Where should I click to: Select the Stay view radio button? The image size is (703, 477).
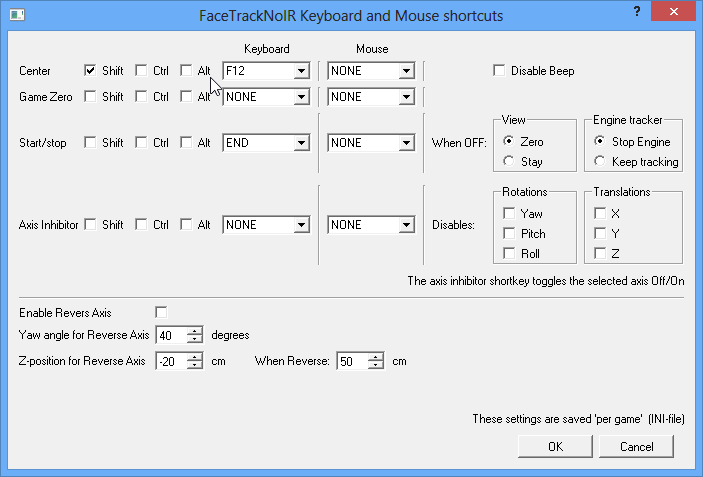click(510, 161)
